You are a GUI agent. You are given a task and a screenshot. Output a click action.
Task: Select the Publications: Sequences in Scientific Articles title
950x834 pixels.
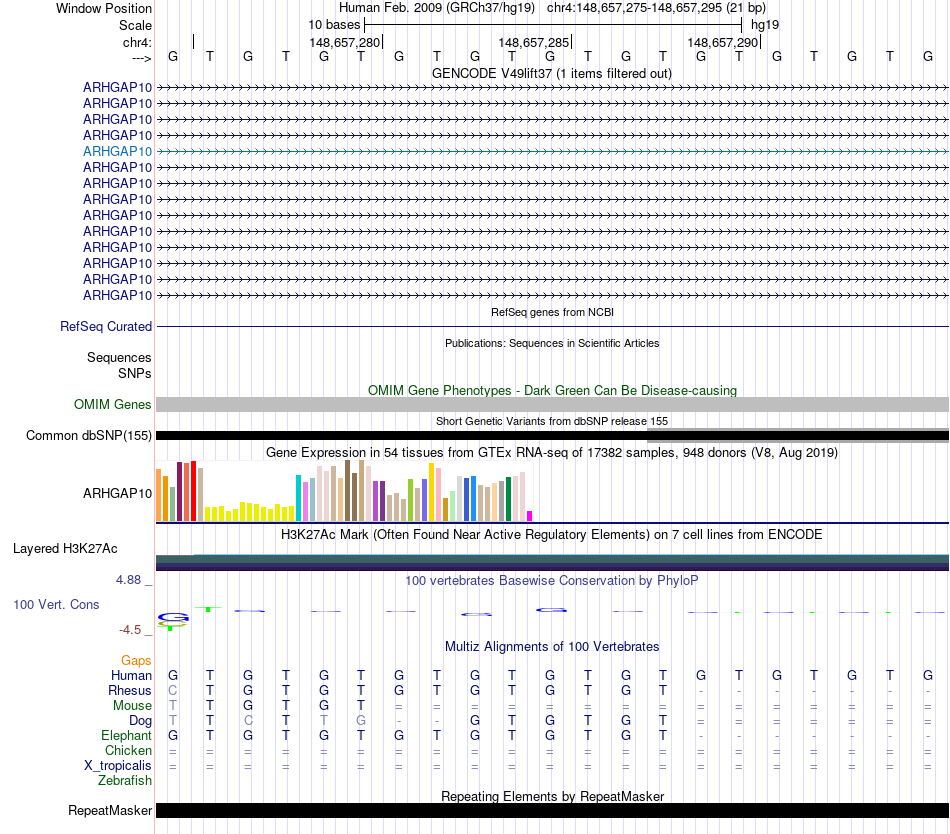click(552, 343)
